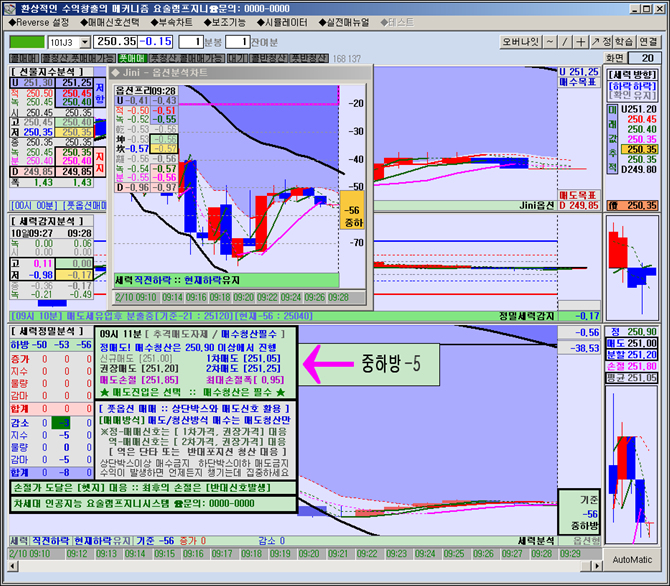
Task: Click the 손절 251,80 value on right panel
Action: pyautogui.click(x=632, y=367)
